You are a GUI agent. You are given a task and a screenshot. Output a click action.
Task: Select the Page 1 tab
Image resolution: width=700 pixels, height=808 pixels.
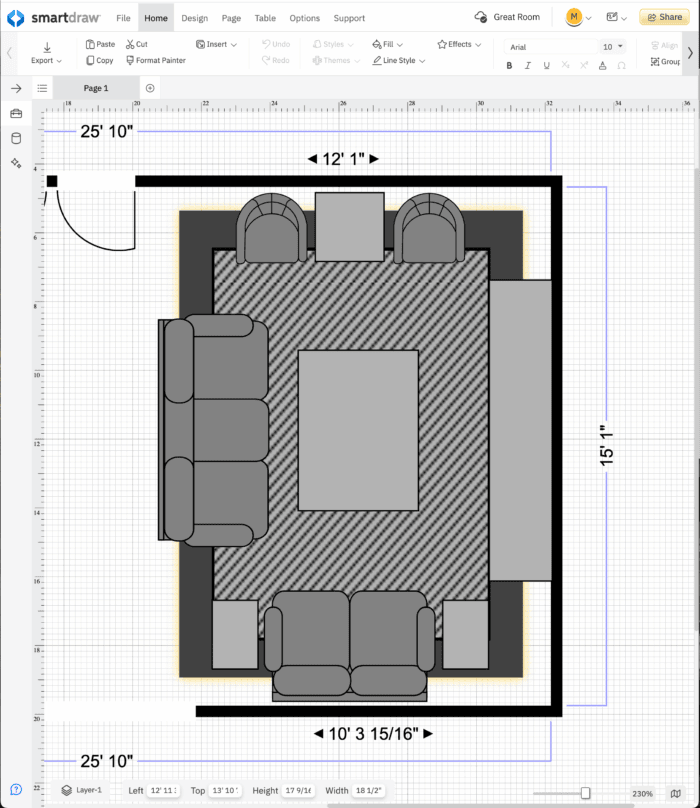click(96, 88)
